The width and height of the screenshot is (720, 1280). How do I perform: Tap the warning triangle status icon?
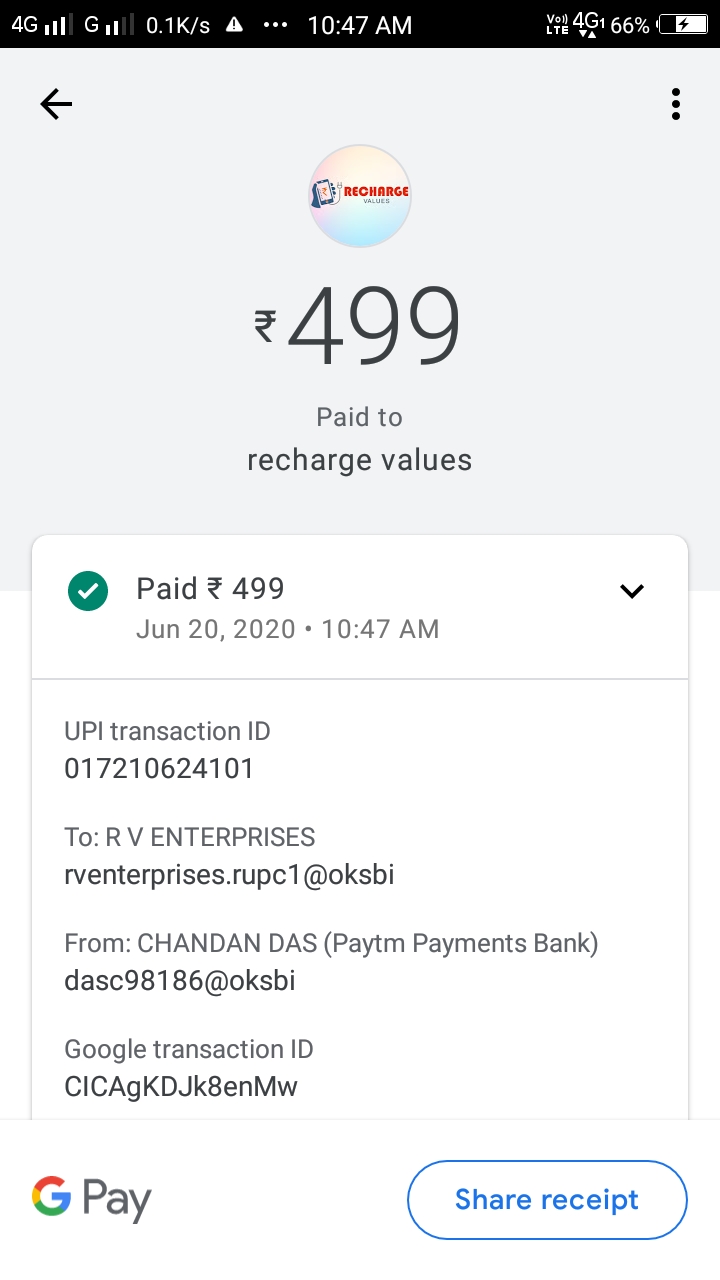[x=234, y=25]
